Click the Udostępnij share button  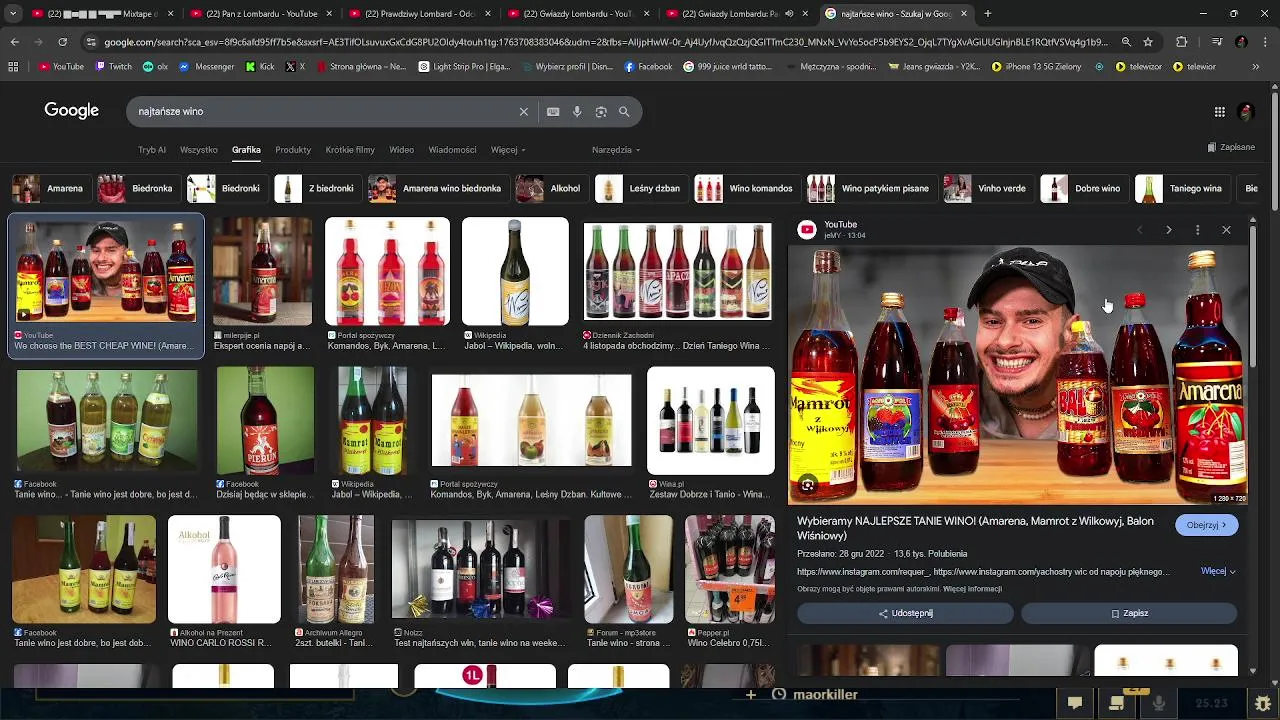[x=905, y=613]
